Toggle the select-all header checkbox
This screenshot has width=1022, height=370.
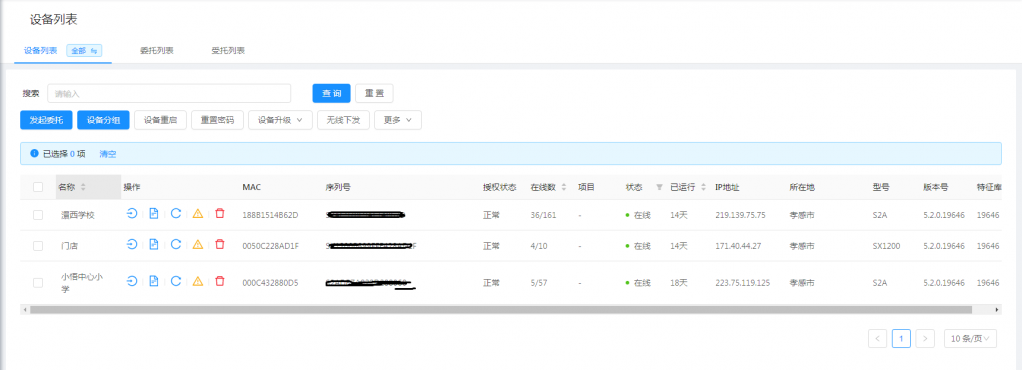(38, 187)
